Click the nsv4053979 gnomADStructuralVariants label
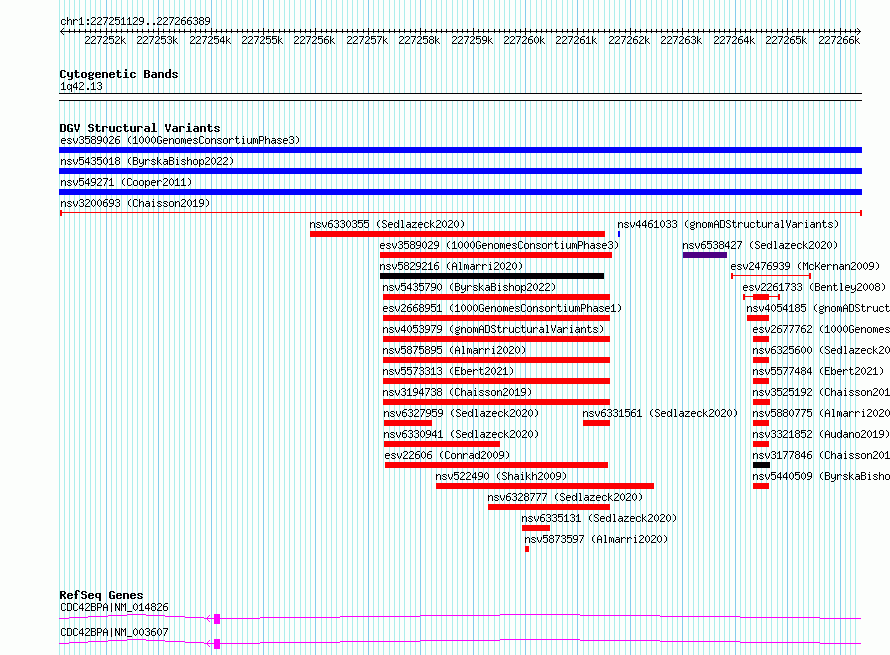Viewport: 890px width, 655px height. pyautogui.click(x=493, y=329)
